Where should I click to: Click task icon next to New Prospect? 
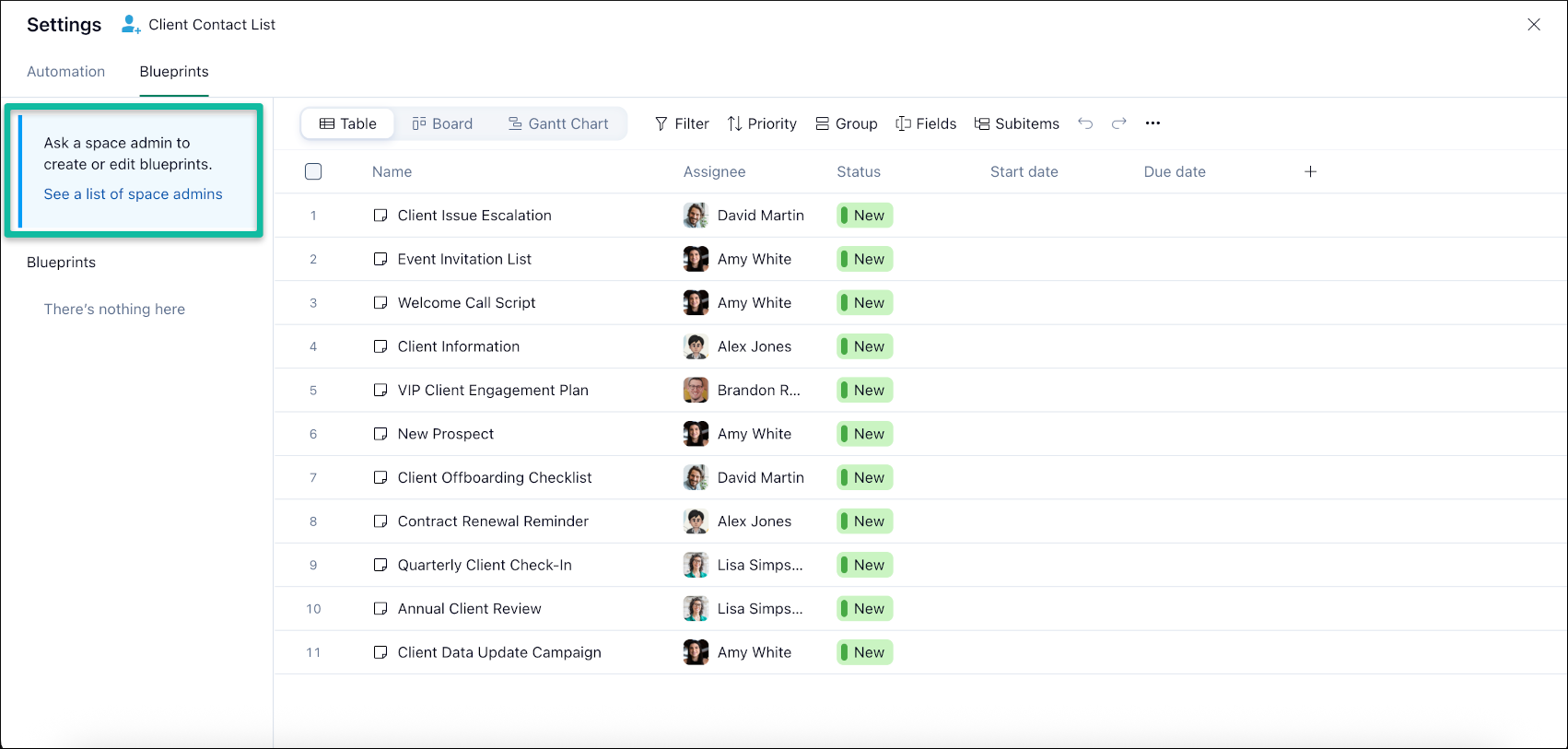[x=380, y=434]
